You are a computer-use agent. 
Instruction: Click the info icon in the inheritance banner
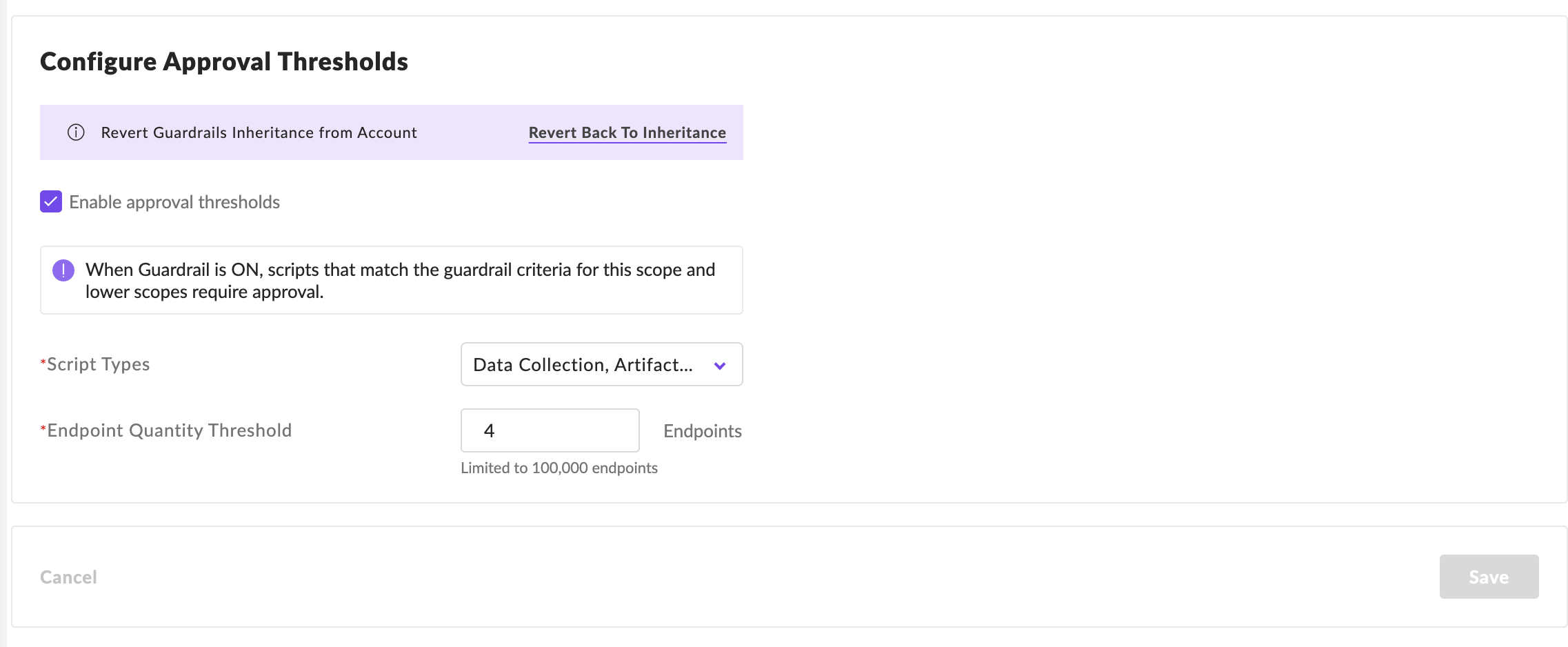coord(76,132)
